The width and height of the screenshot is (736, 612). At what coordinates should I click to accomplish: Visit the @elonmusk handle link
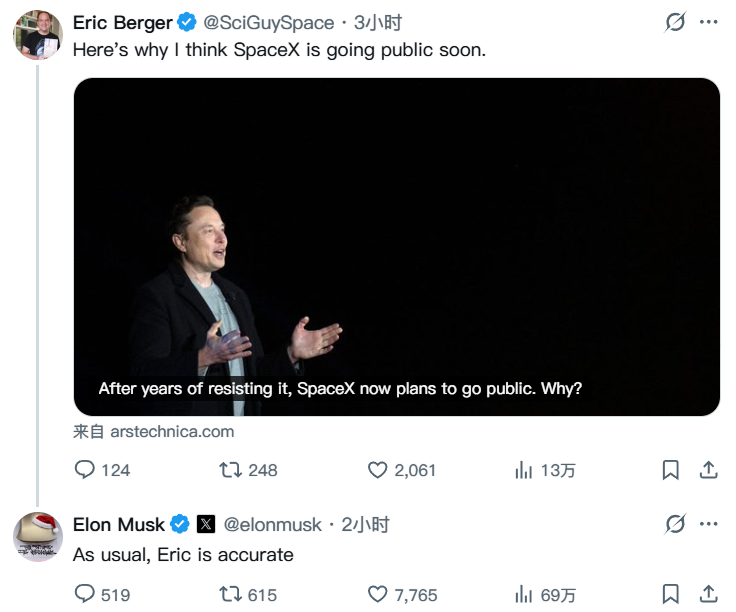[272, 524]
